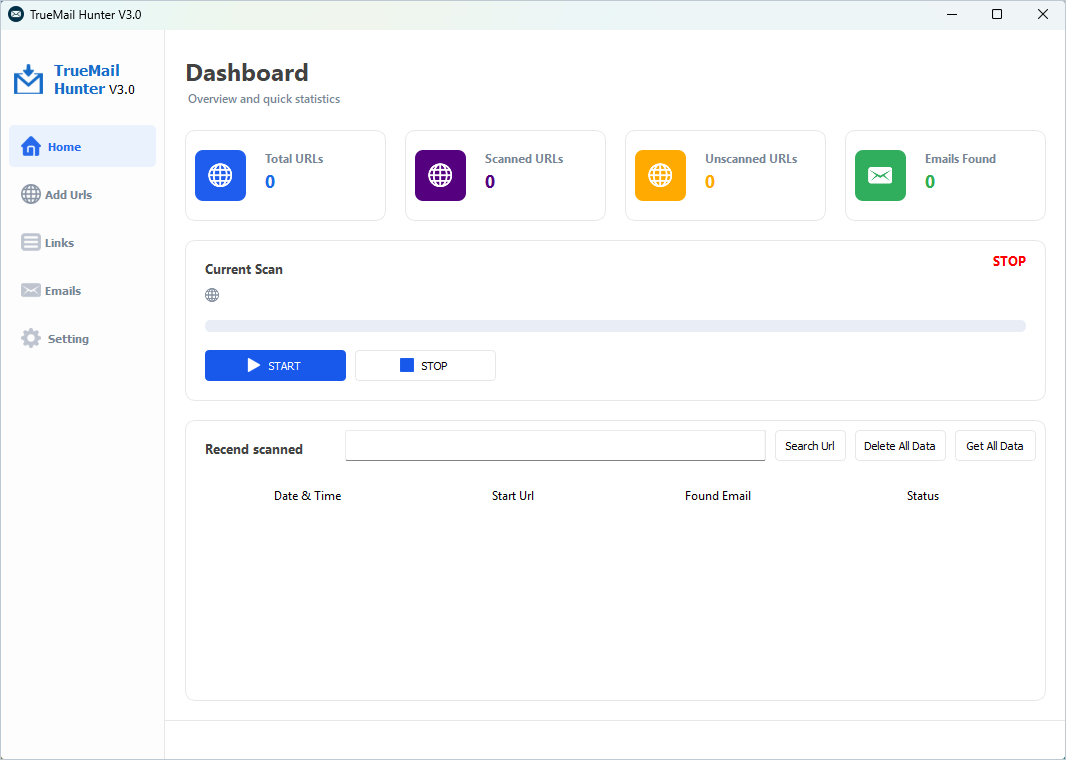Image resolution: width=1066 pixels, height=760 pixels.
Task: Click the TrueMail Hunter envelope logo icon
Action: (29, 80)
